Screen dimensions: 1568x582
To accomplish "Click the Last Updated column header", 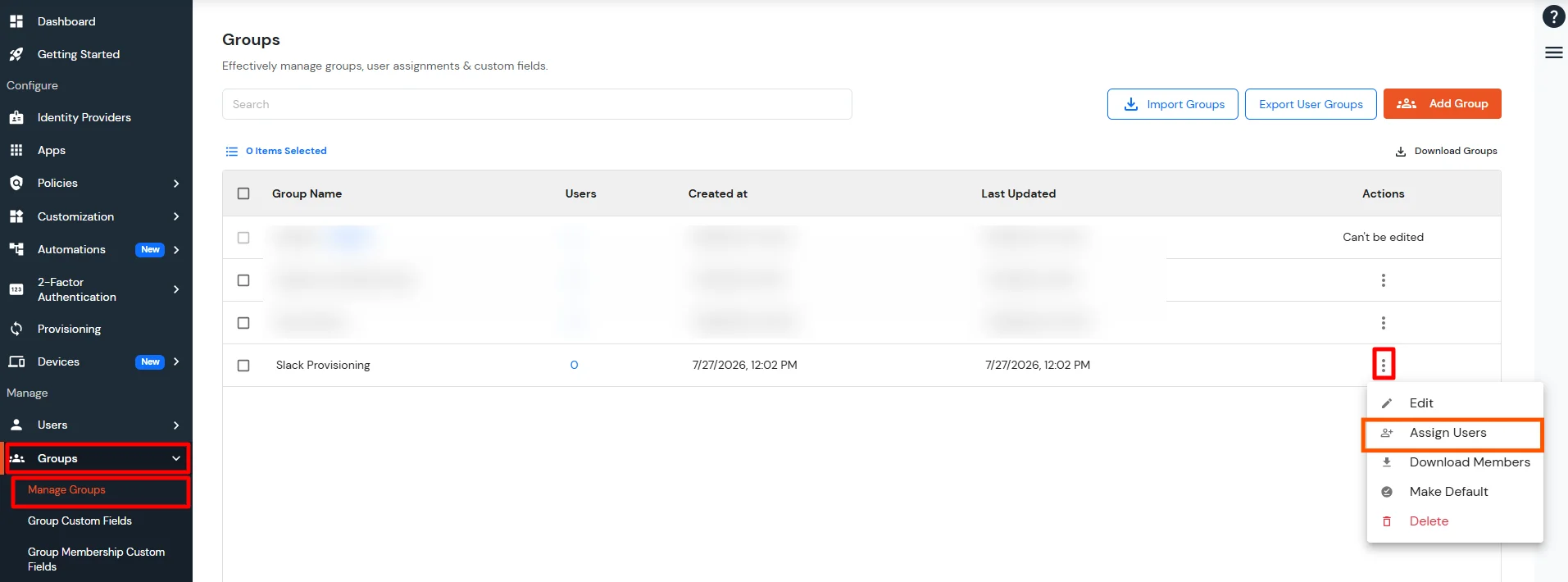I will (x=1018, y=193).
